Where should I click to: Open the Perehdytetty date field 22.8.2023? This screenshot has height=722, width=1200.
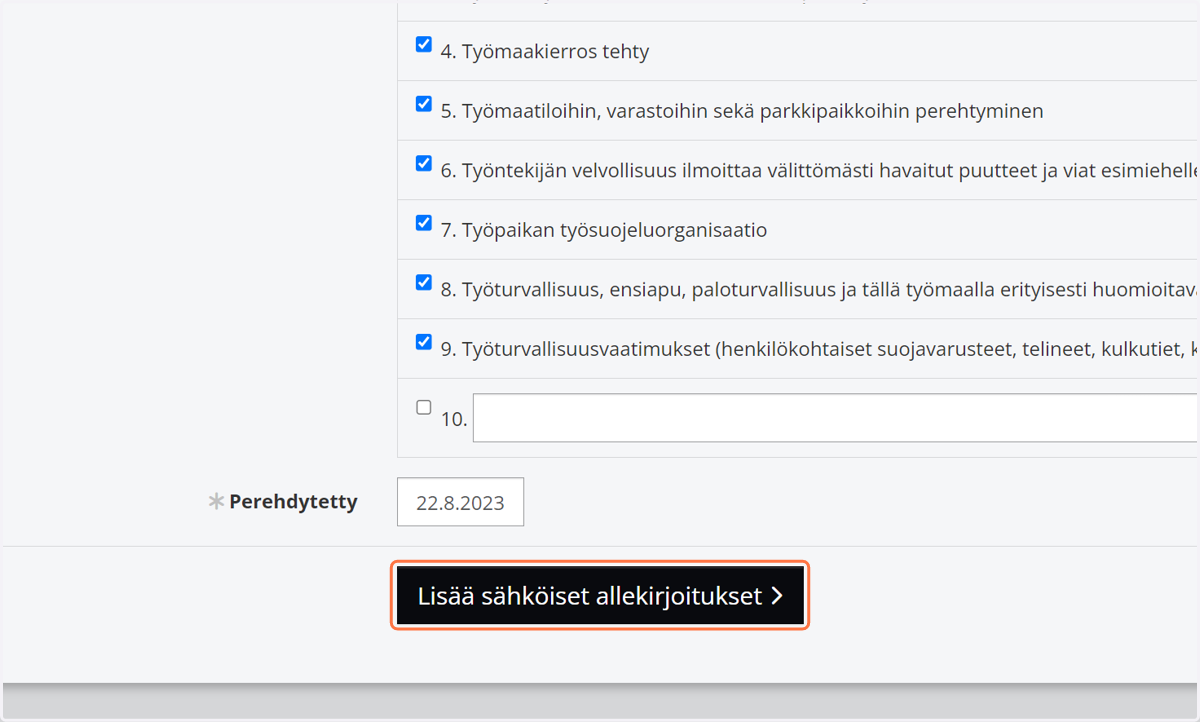(x=460, y=502)
